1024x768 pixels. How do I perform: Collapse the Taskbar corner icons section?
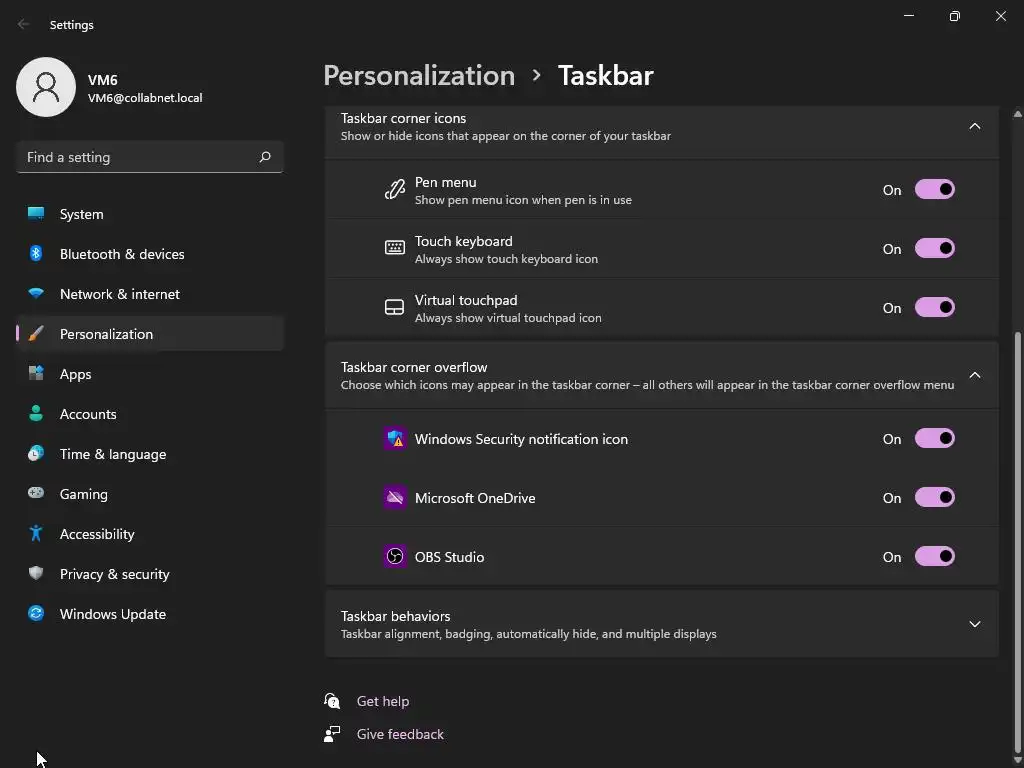point(974,126)
